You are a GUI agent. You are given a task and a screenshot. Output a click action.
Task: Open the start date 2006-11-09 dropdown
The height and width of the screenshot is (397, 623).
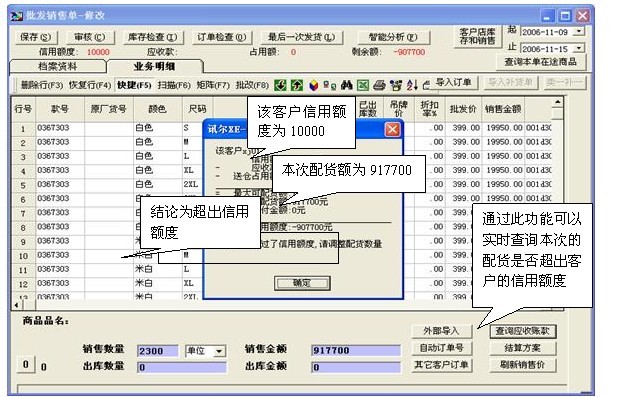pos(579,31)
